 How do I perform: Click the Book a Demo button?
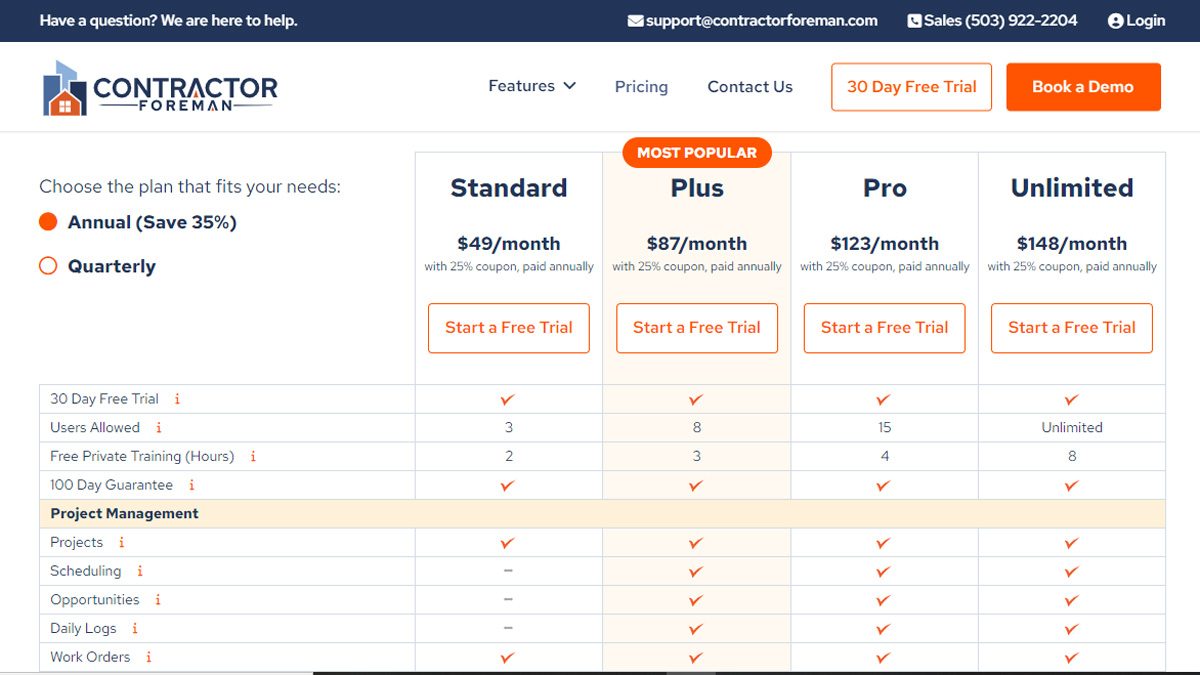[x=1083, y=86]
